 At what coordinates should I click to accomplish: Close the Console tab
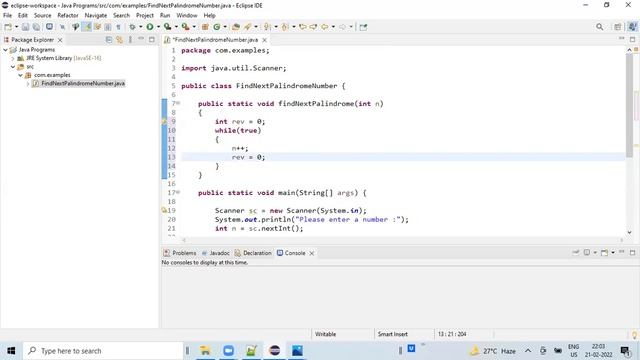311,253
